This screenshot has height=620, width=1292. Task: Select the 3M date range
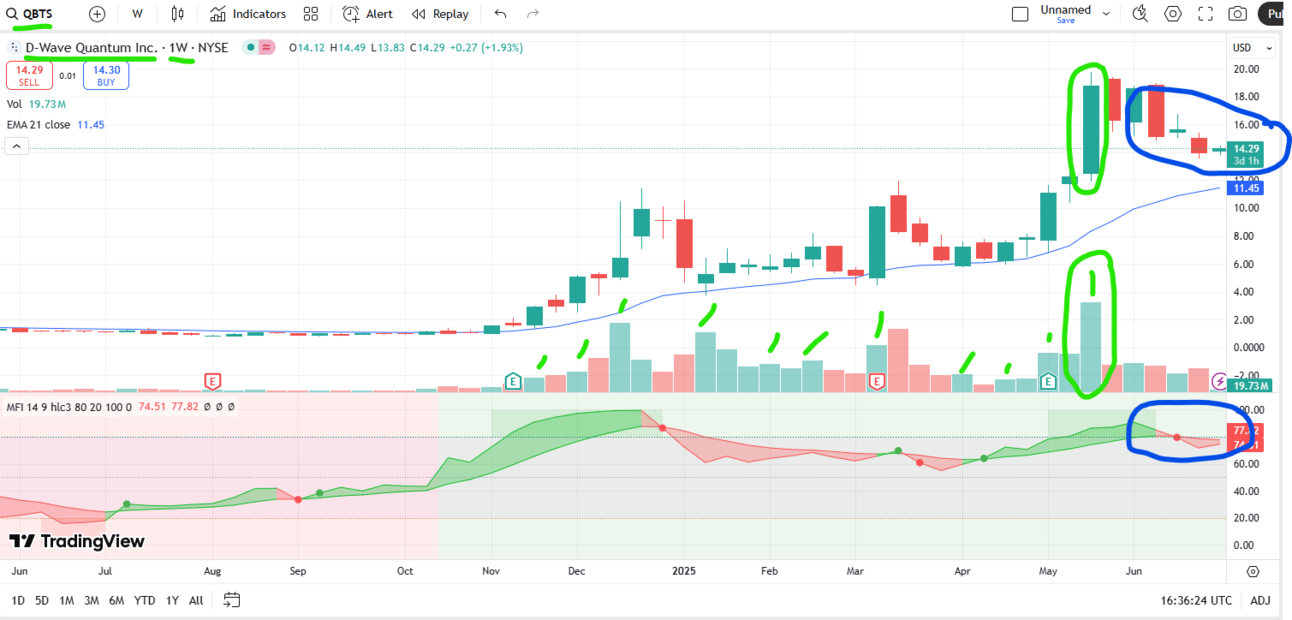92,600
